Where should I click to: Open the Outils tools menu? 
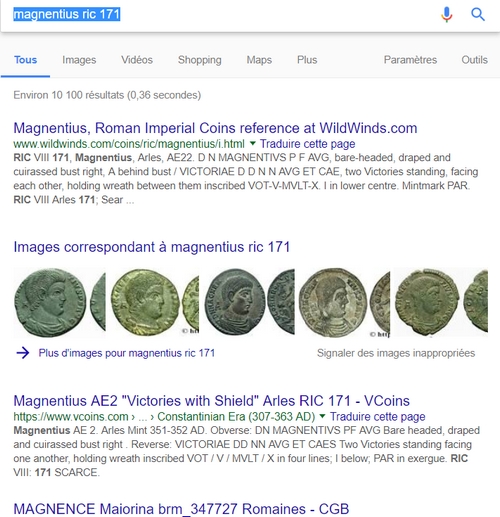pos(474,60)
